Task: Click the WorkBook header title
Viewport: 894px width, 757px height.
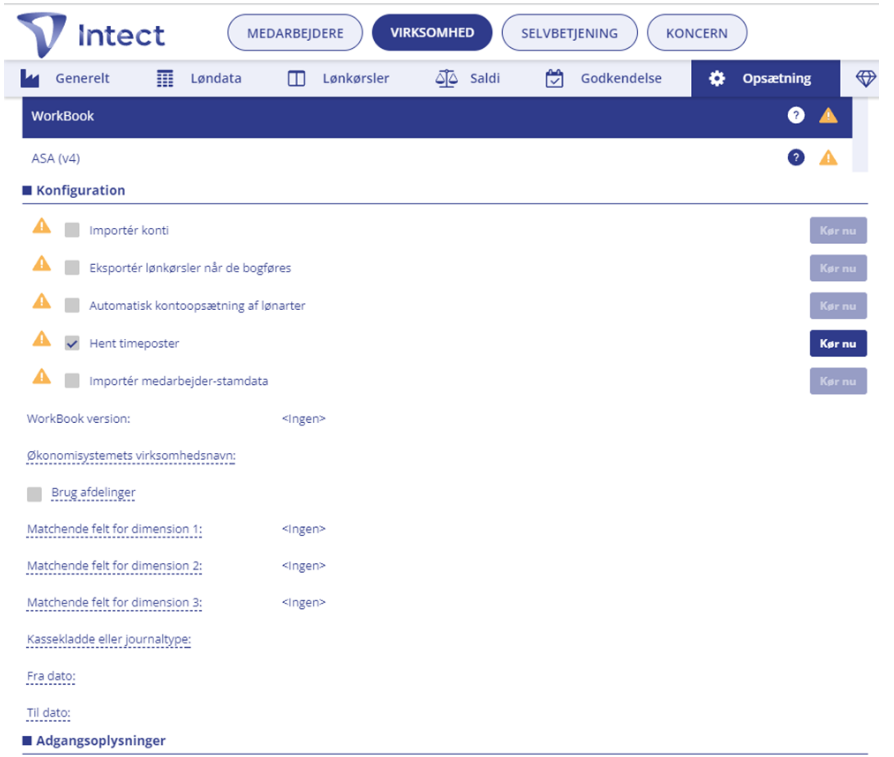Action: coord(63,116)
